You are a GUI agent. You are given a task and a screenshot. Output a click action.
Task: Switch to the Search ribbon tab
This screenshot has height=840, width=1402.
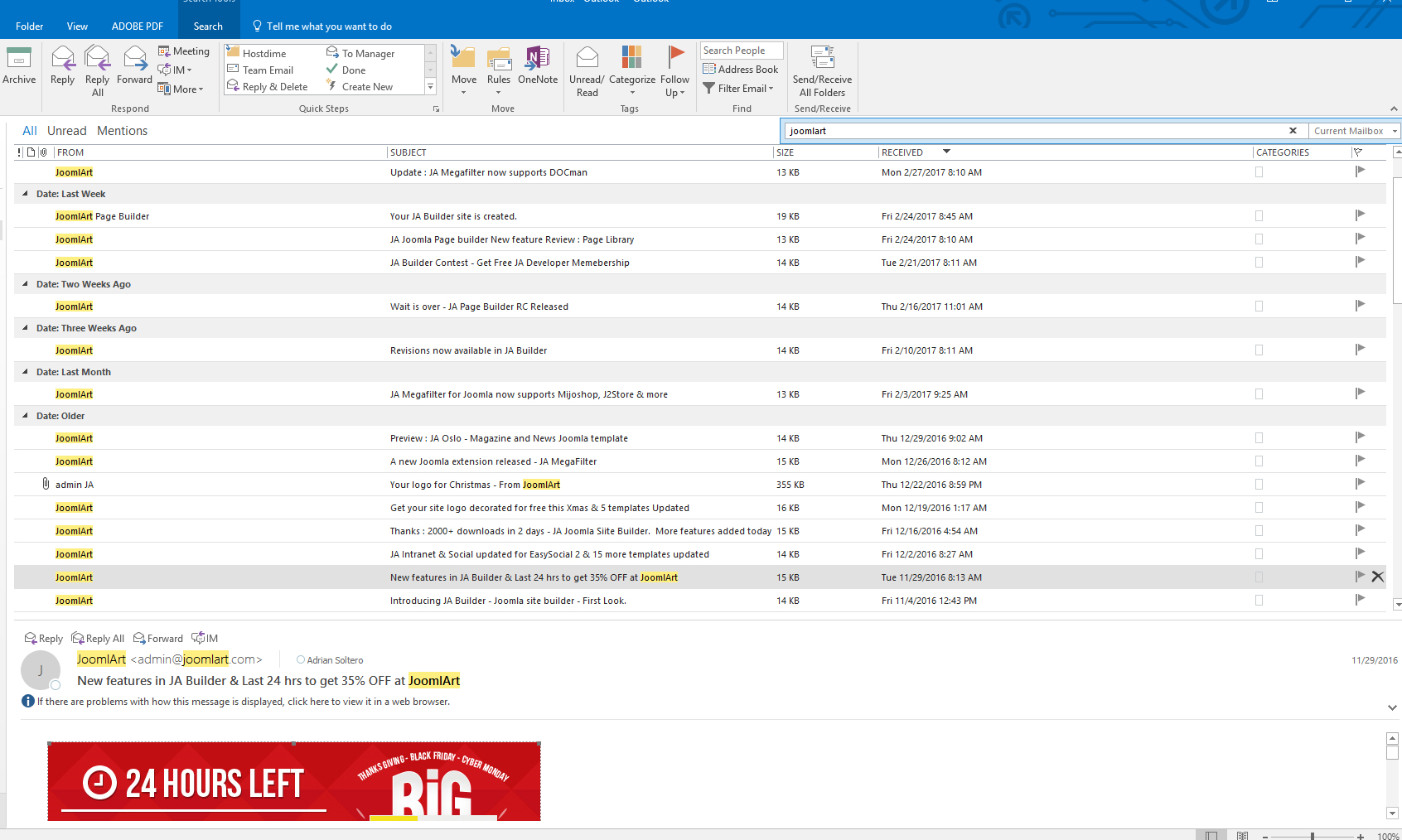point(208,27)
